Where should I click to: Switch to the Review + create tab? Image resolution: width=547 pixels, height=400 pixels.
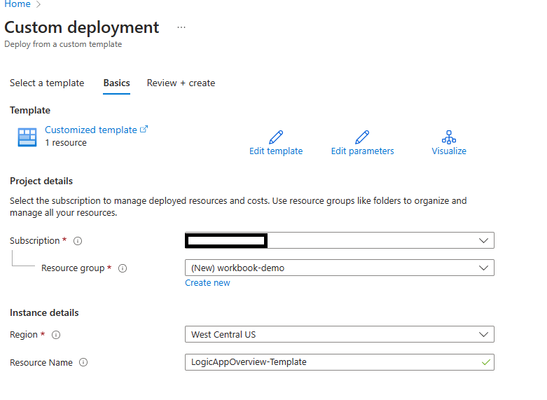pos(181,83)
